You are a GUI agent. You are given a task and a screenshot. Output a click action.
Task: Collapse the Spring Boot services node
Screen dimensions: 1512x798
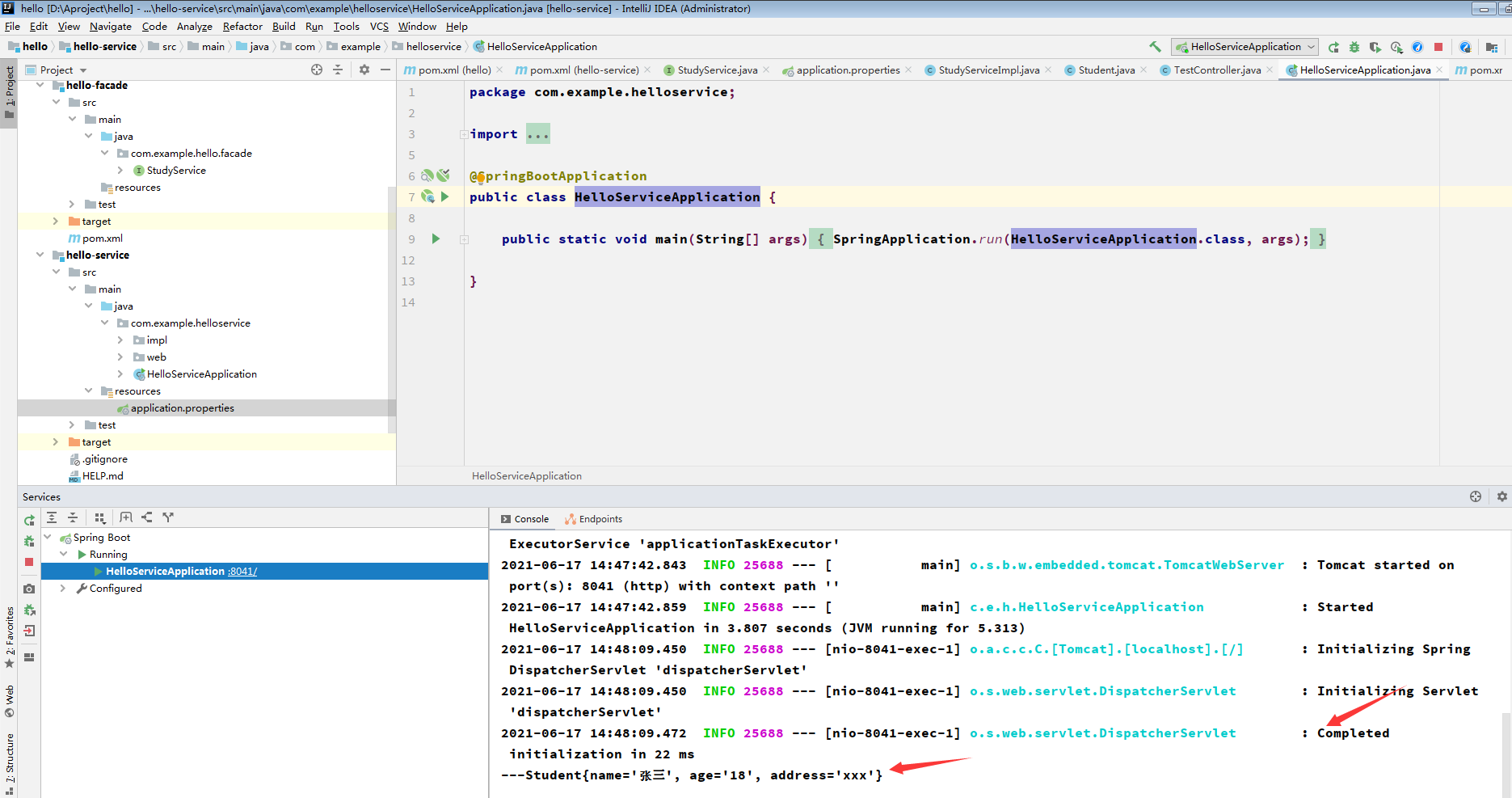click(x=48, y=537)
